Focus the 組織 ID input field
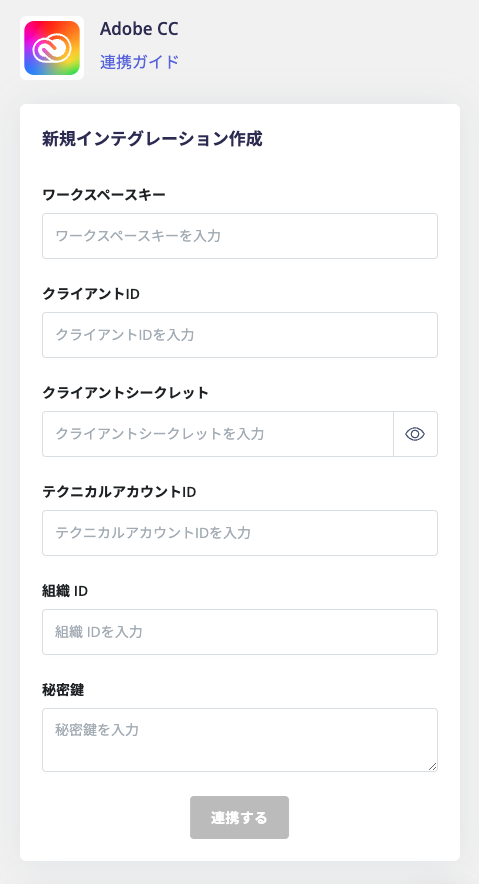 coord(240,631)
